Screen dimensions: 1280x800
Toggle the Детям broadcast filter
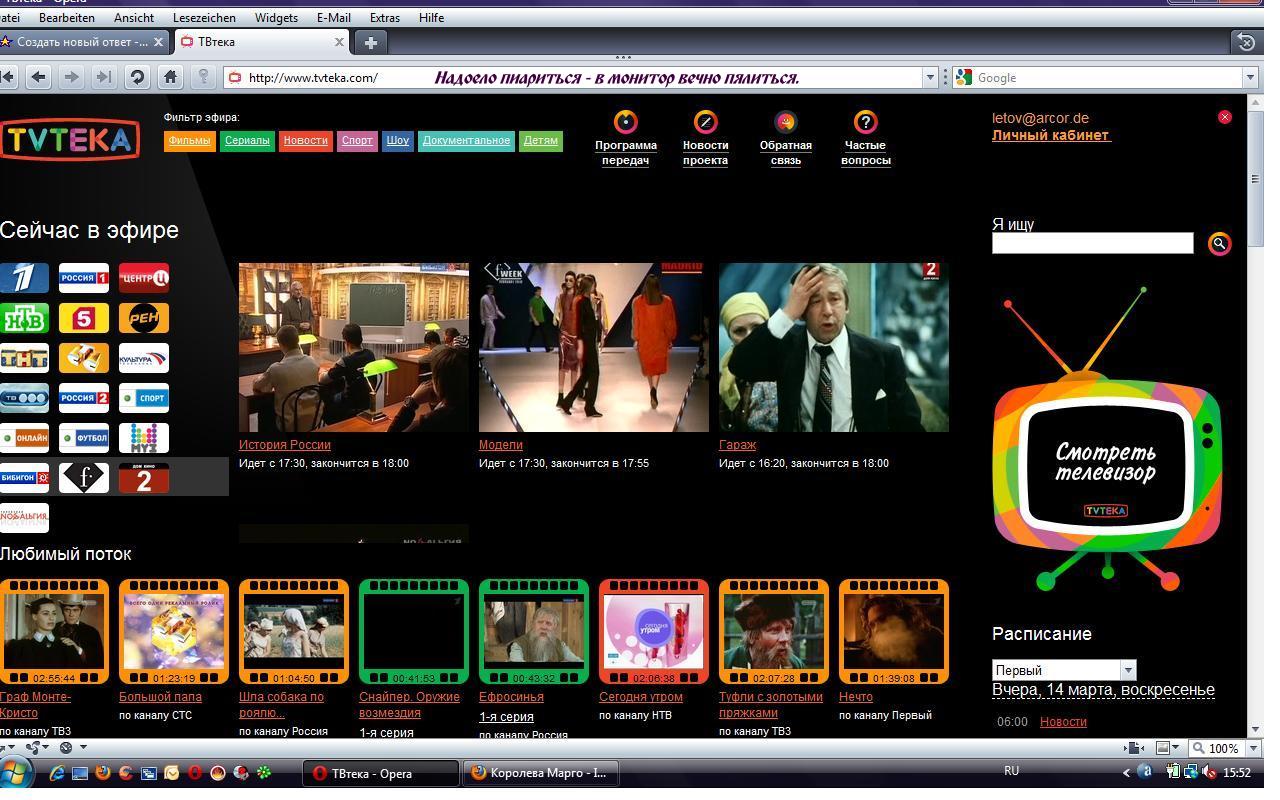(x=541, y=141)
